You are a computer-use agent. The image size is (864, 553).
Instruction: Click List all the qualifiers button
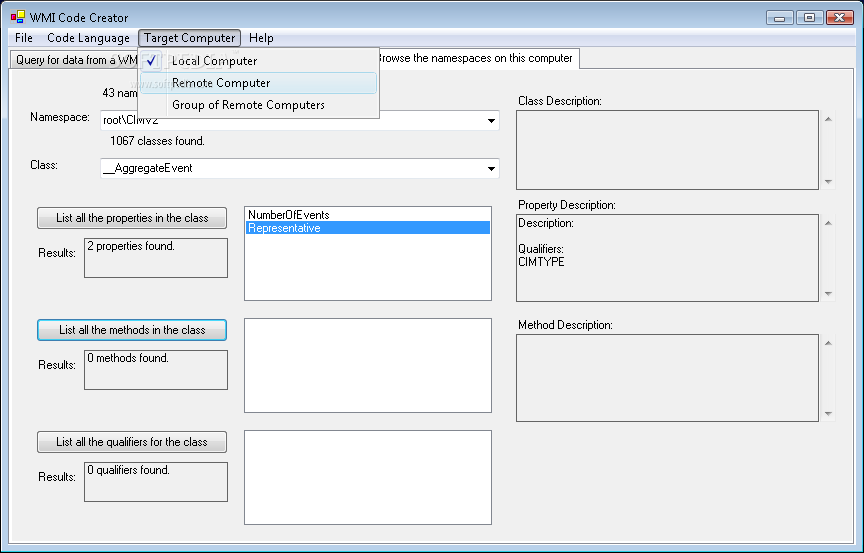132,442
